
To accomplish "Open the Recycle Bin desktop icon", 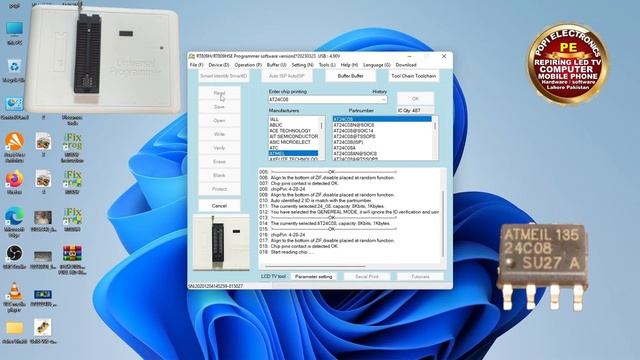I will click(x=14, y=67).
